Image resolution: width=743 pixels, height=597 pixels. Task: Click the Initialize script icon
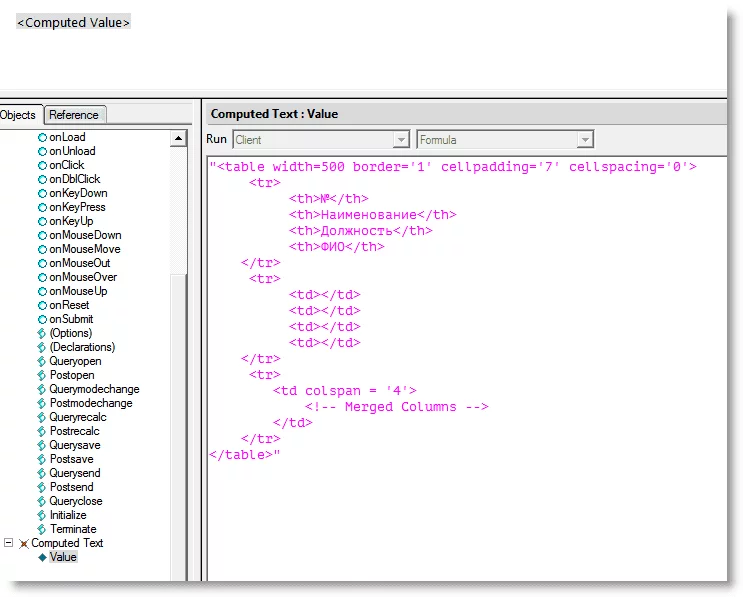tap(42, 515)
